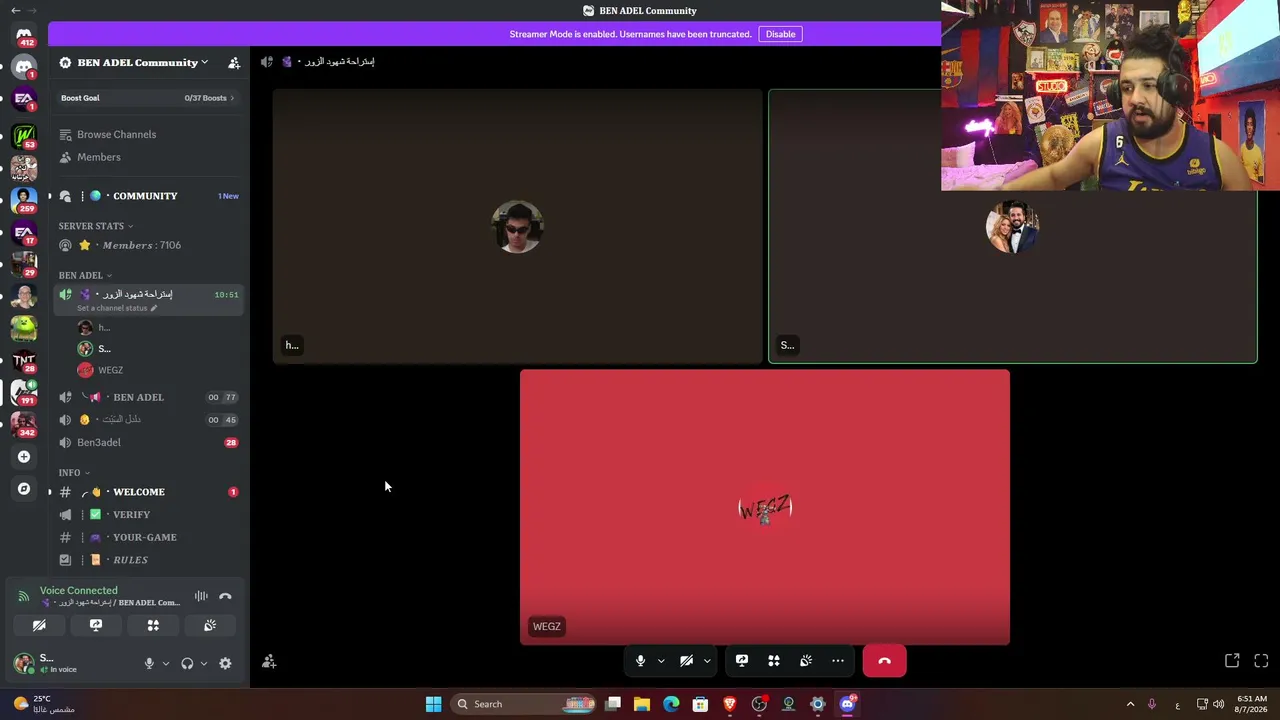Invite users with the icon at the call's lower left
Image resolution: width=1280 pixels, height=720 pixels.
click(x=269, y=662)
